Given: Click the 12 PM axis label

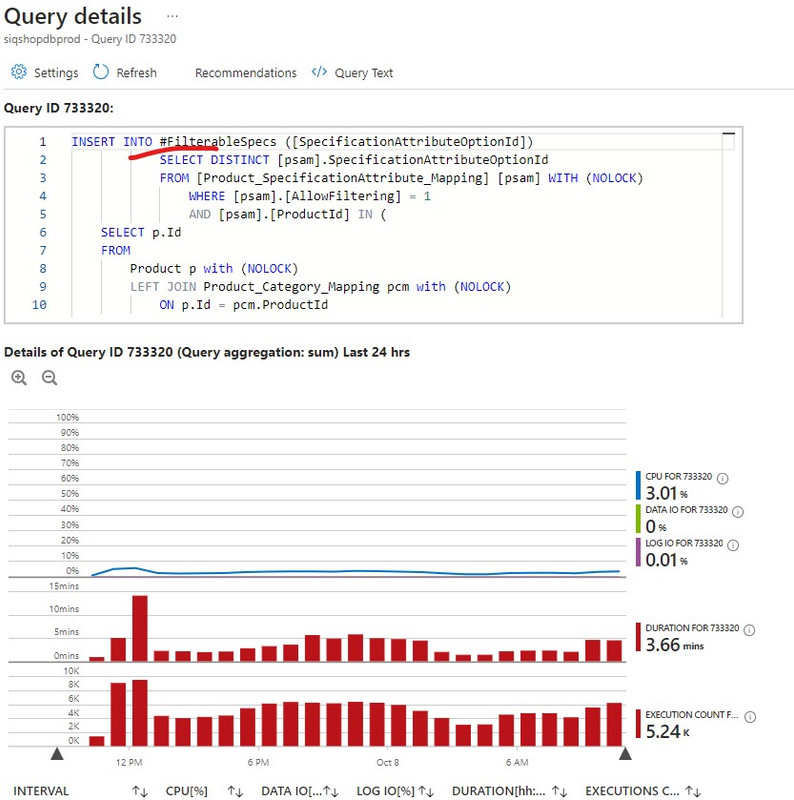Looking at the screenshot, I should click(x=129, y=762).
